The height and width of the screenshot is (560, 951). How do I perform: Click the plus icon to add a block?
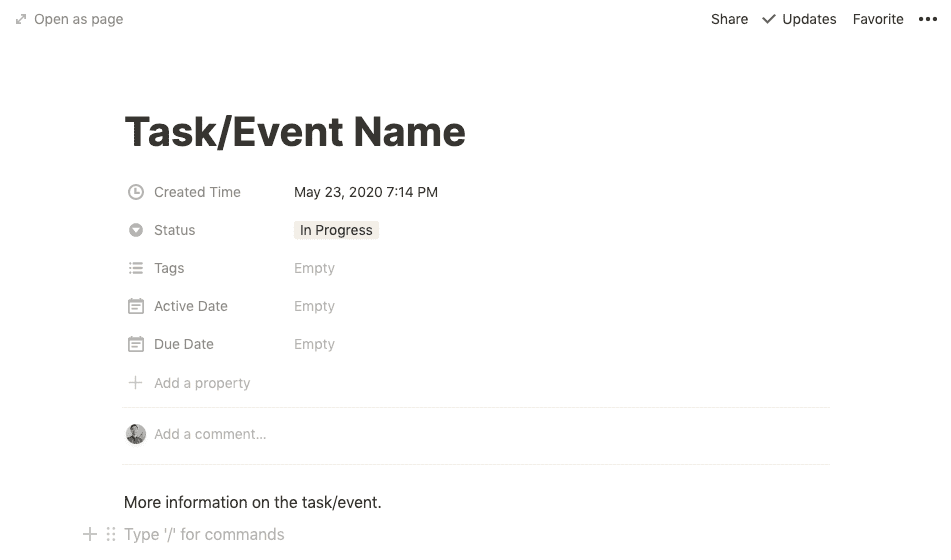tap(90, 535)
